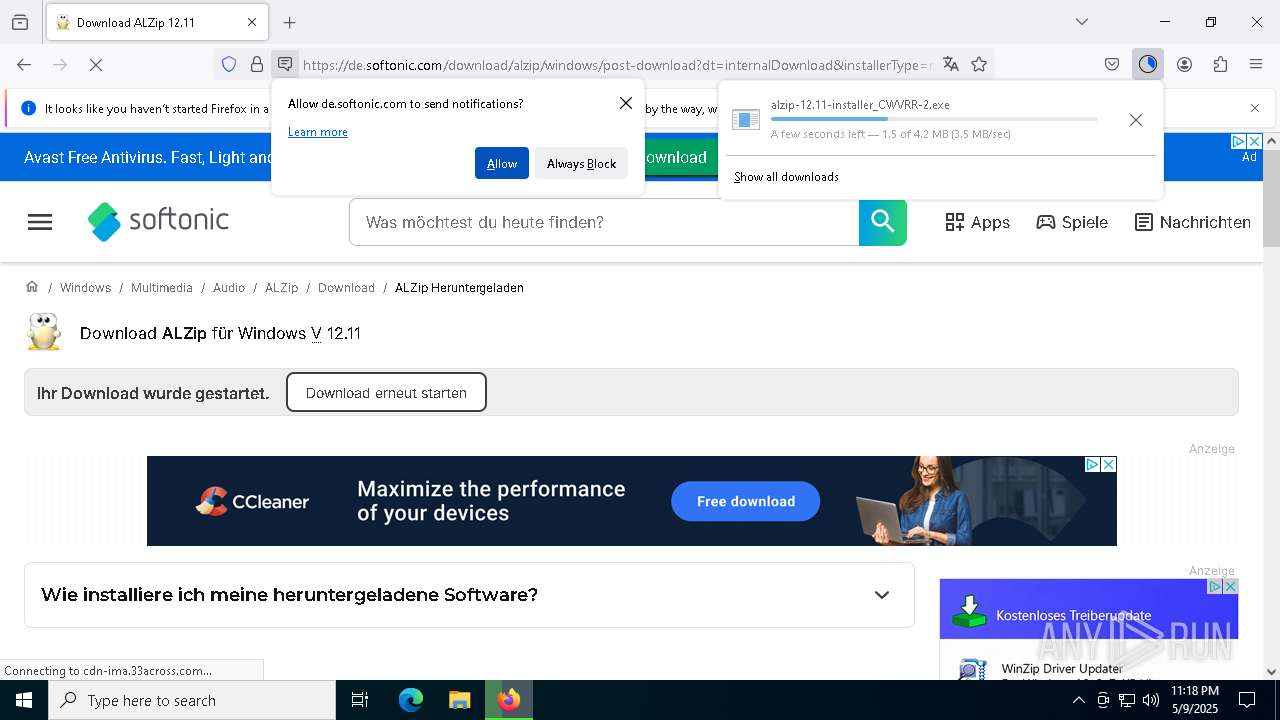This screenshot has width=1280, height=720.
Task: Open the Firefox application menu
Action: [x=1256, y=65]
